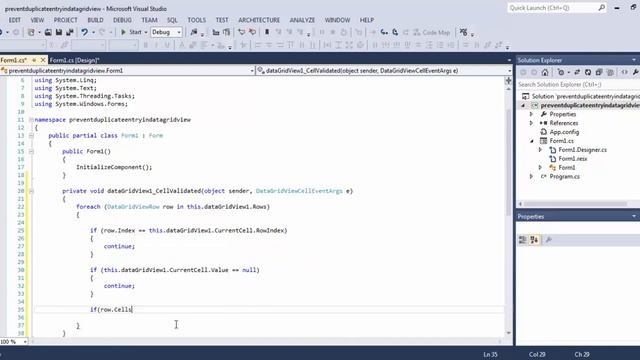
Task: Collapse the Form1() constructor block
Action: click(x=31, y=151)
